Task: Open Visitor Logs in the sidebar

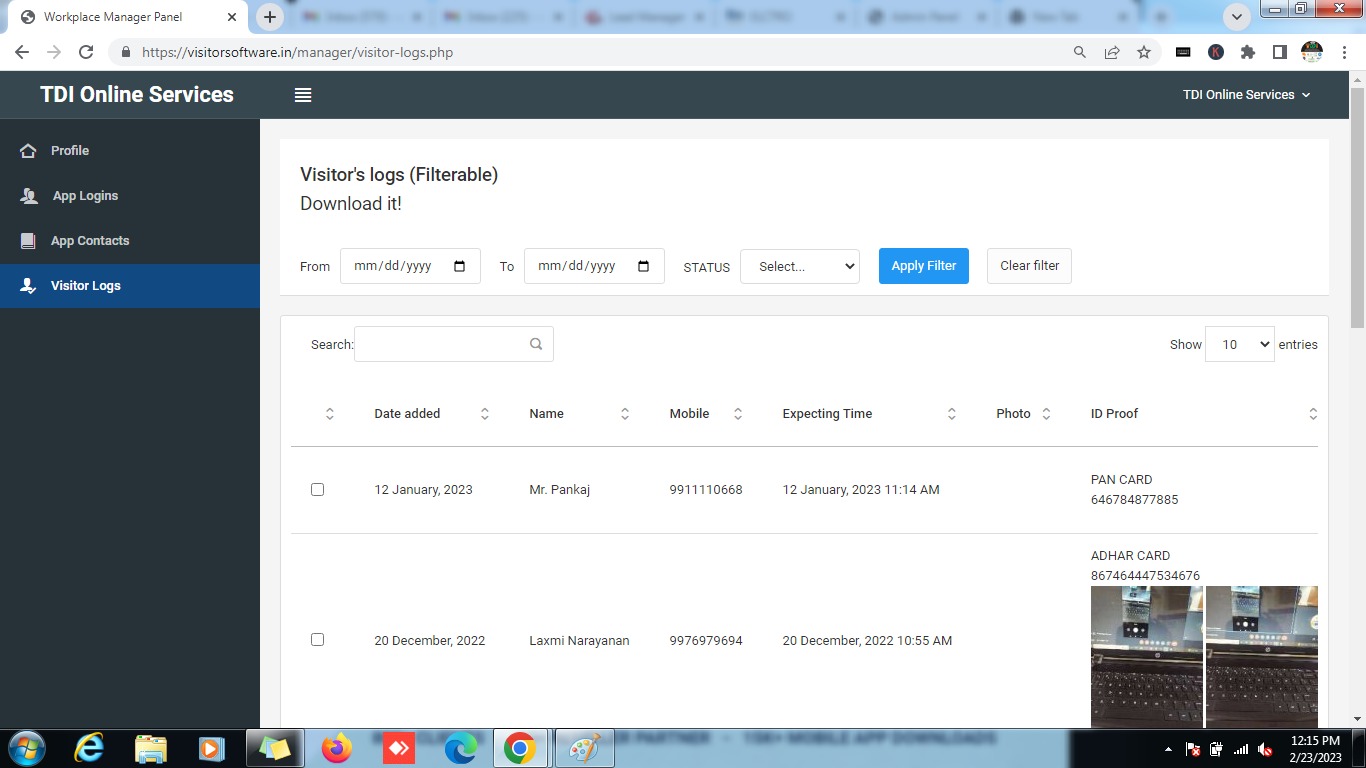Action: click(x=86, y=286)
